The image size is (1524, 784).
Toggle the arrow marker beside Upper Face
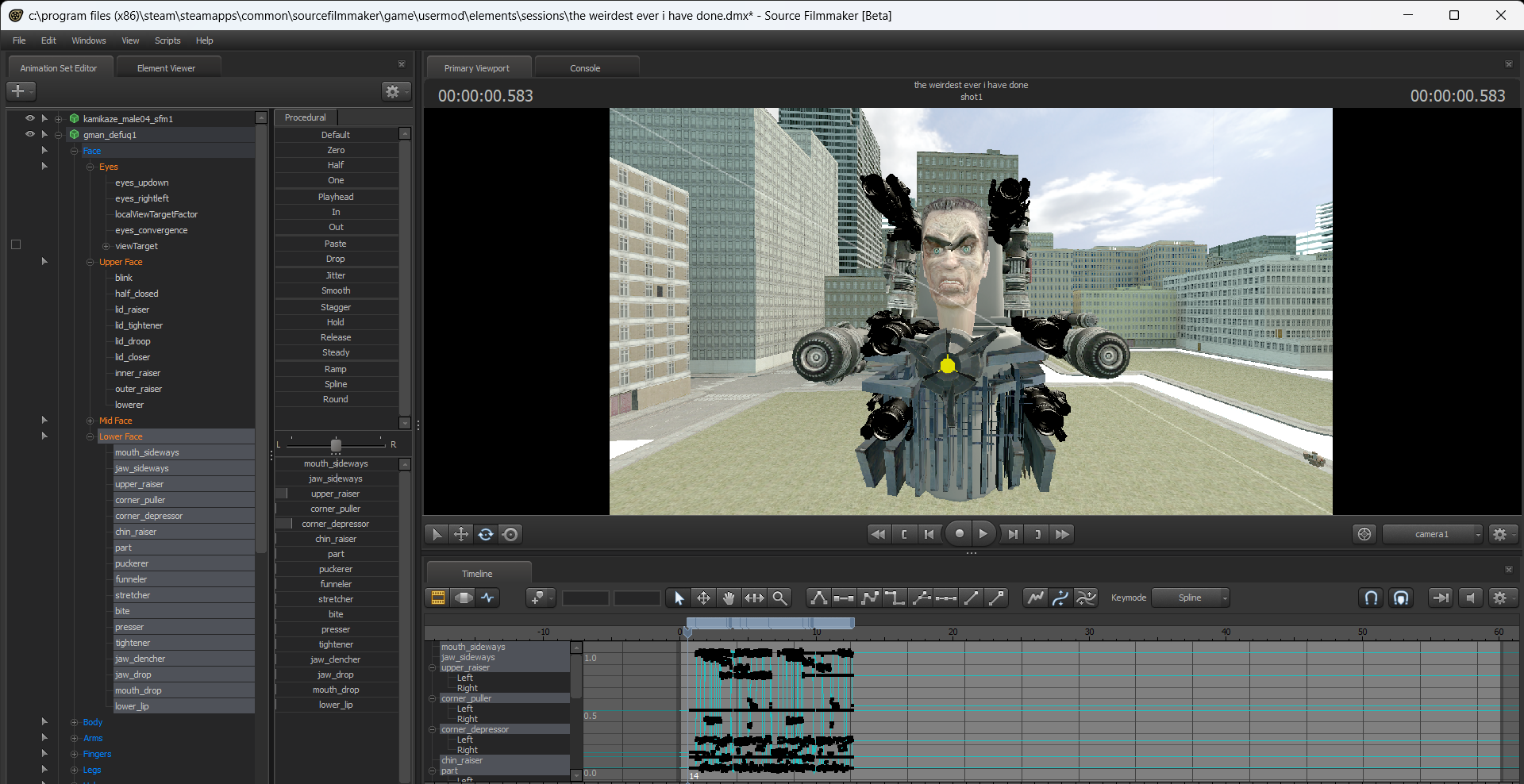44,261
